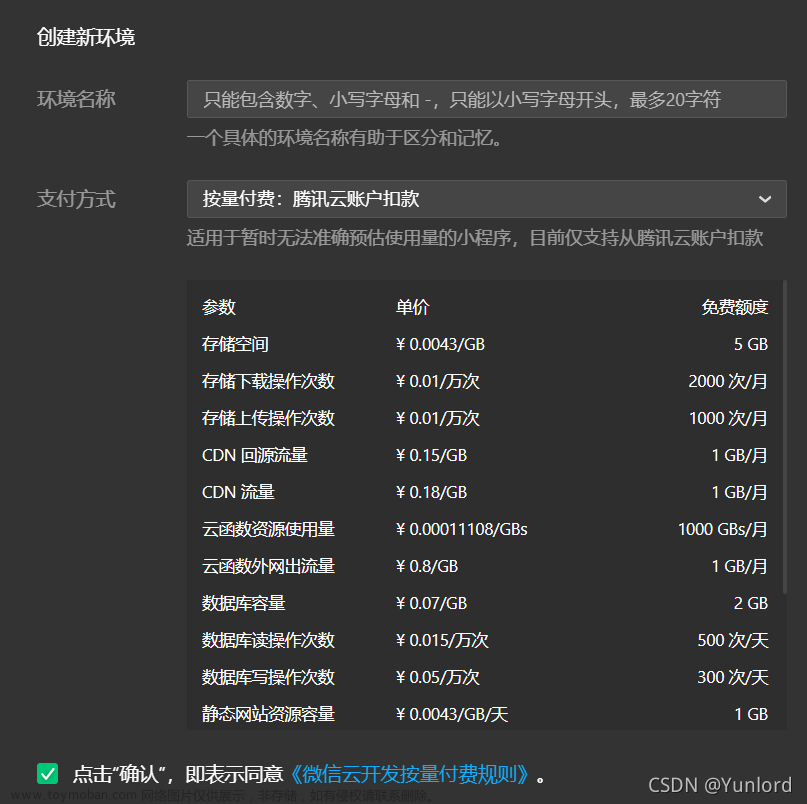Click the ¥ 0.0043/GB/天 price

[452, 715]
